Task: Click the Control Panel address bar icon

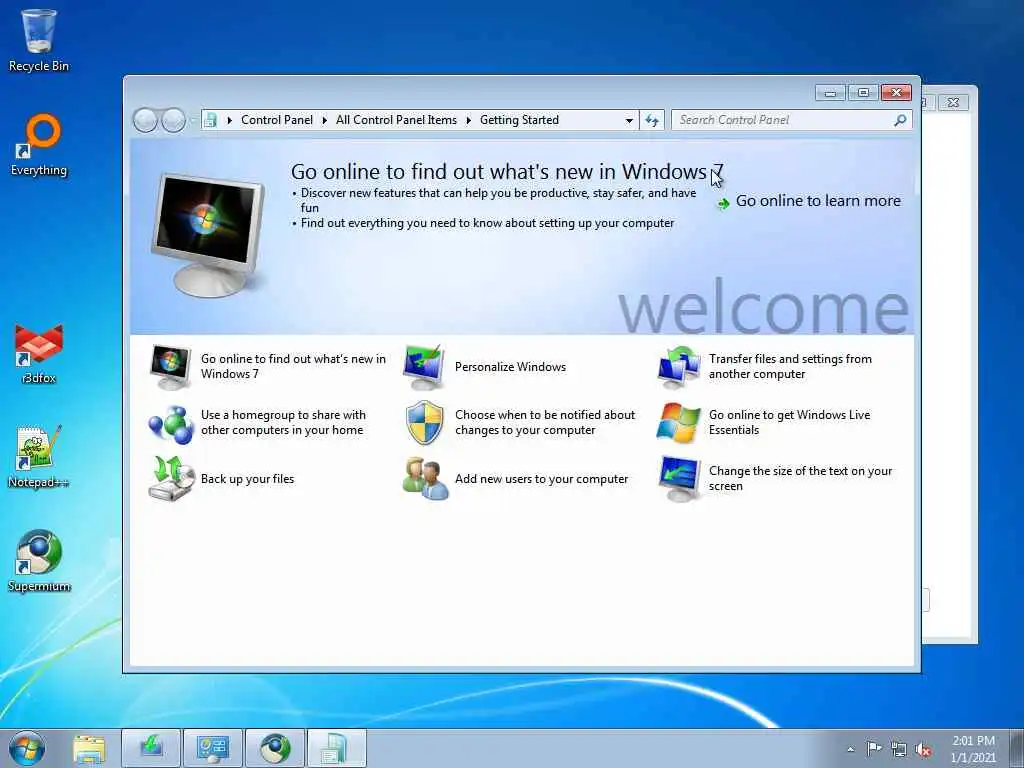Action: pos(210,120)
